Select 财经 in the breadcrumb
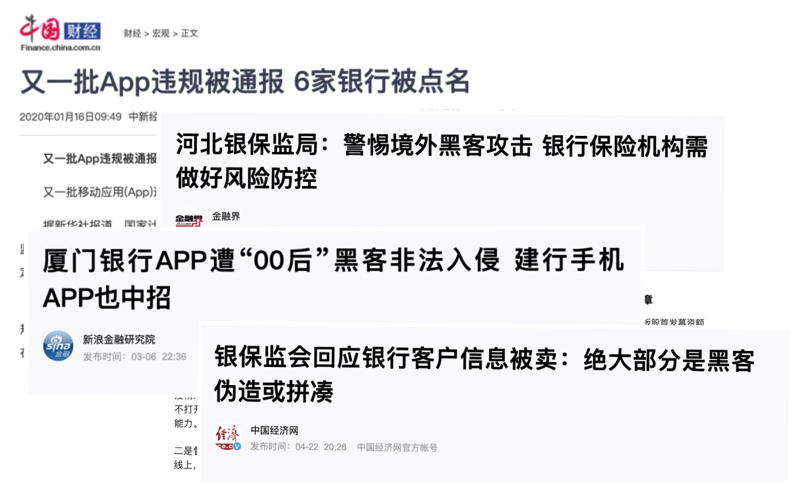Image resolution: width=794 pixels, height=487 pixels. (x=132, y=33)
